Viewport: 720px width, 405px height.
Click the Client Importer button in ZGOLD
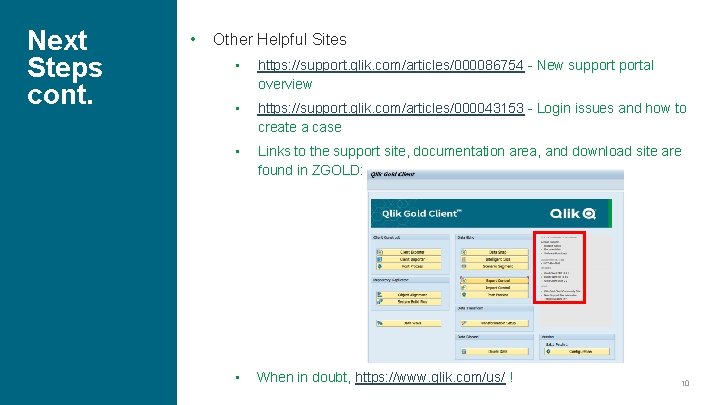(x=409, y=259)
